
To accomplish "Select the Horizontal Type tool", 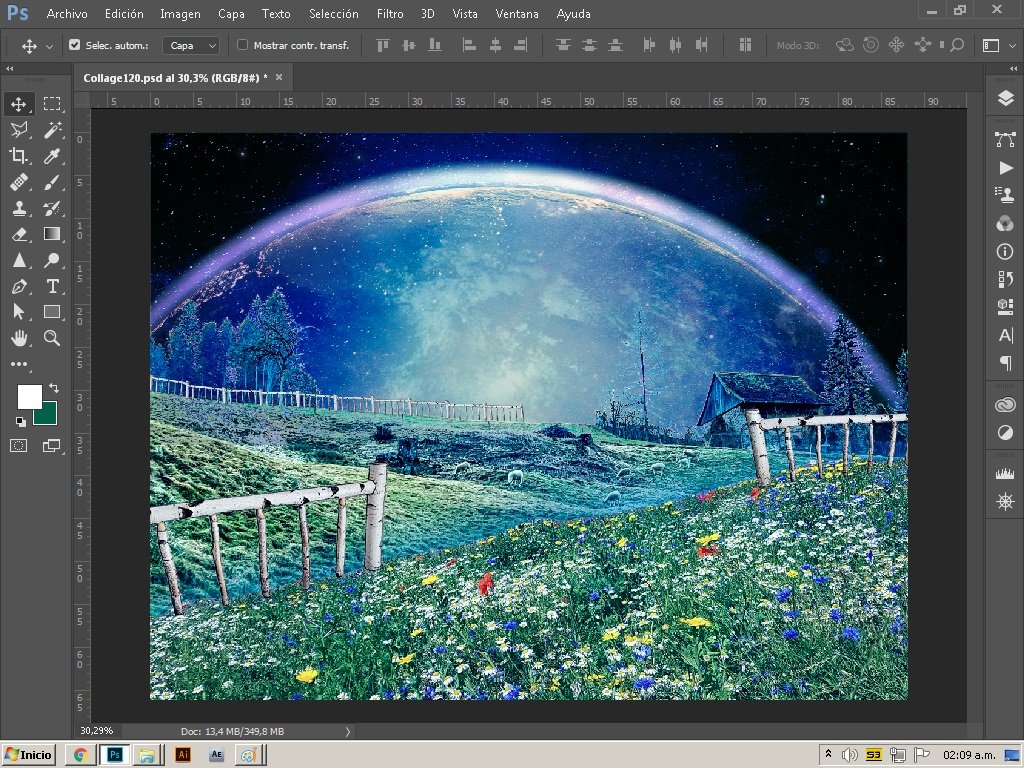I will [52, 286].
